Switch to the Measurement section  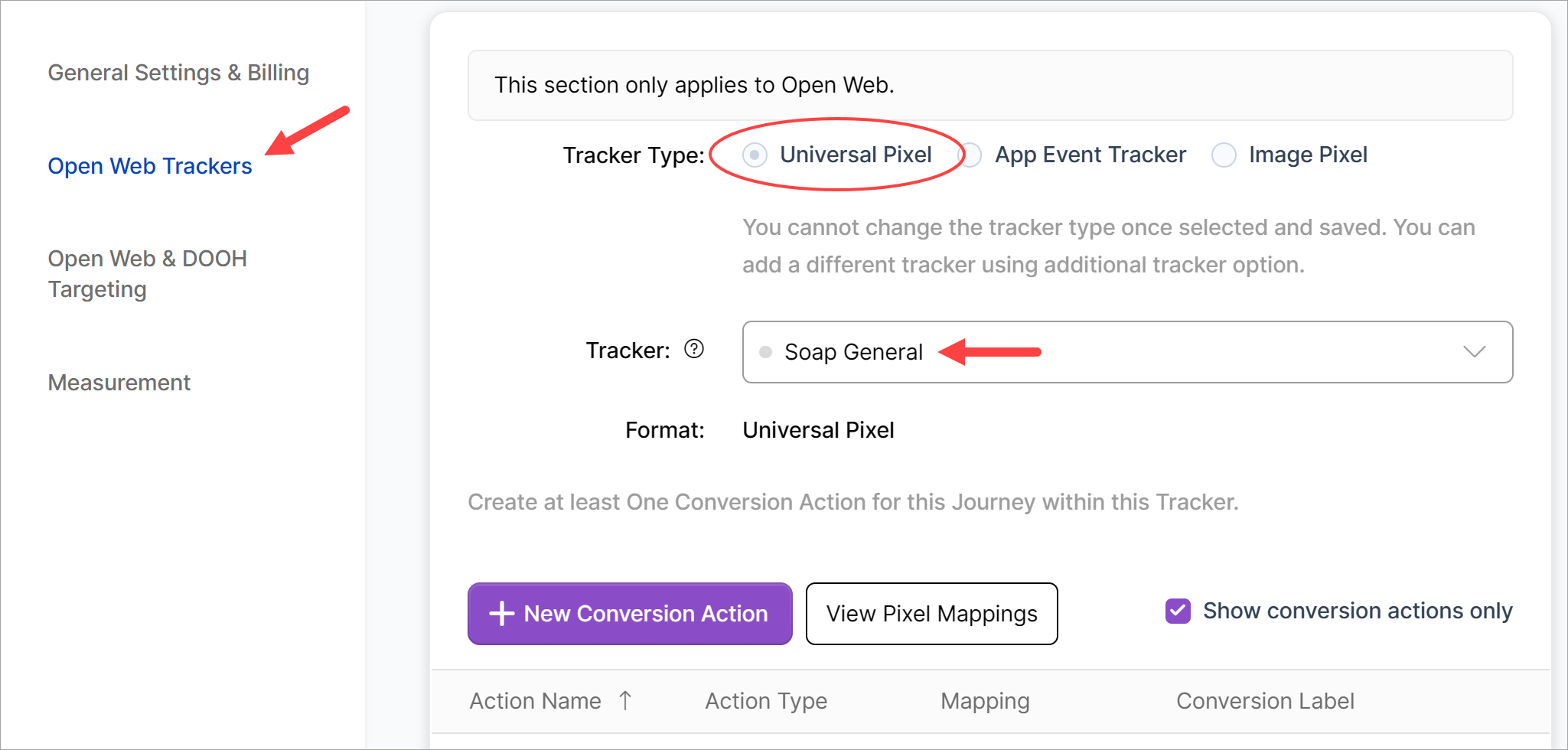click(x=119, y=383)
